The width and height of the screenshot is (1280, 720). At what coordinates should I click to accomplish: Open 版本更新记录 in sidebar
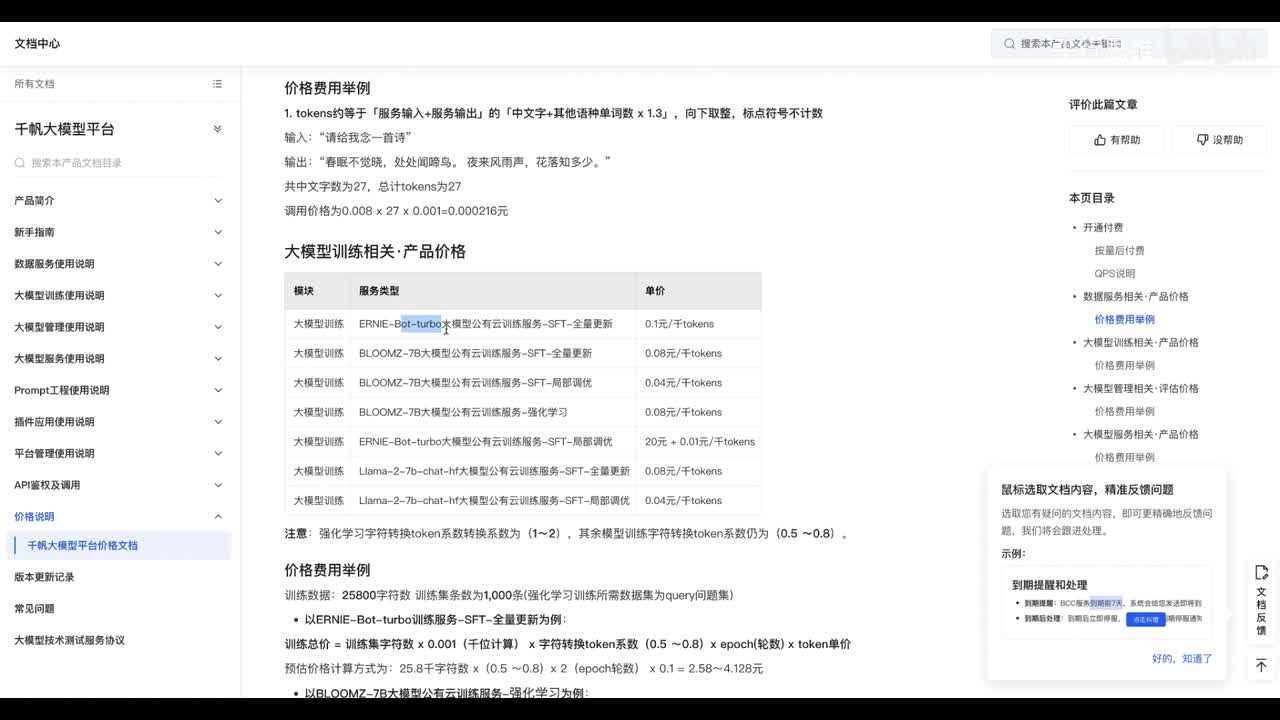coord(44,577)
